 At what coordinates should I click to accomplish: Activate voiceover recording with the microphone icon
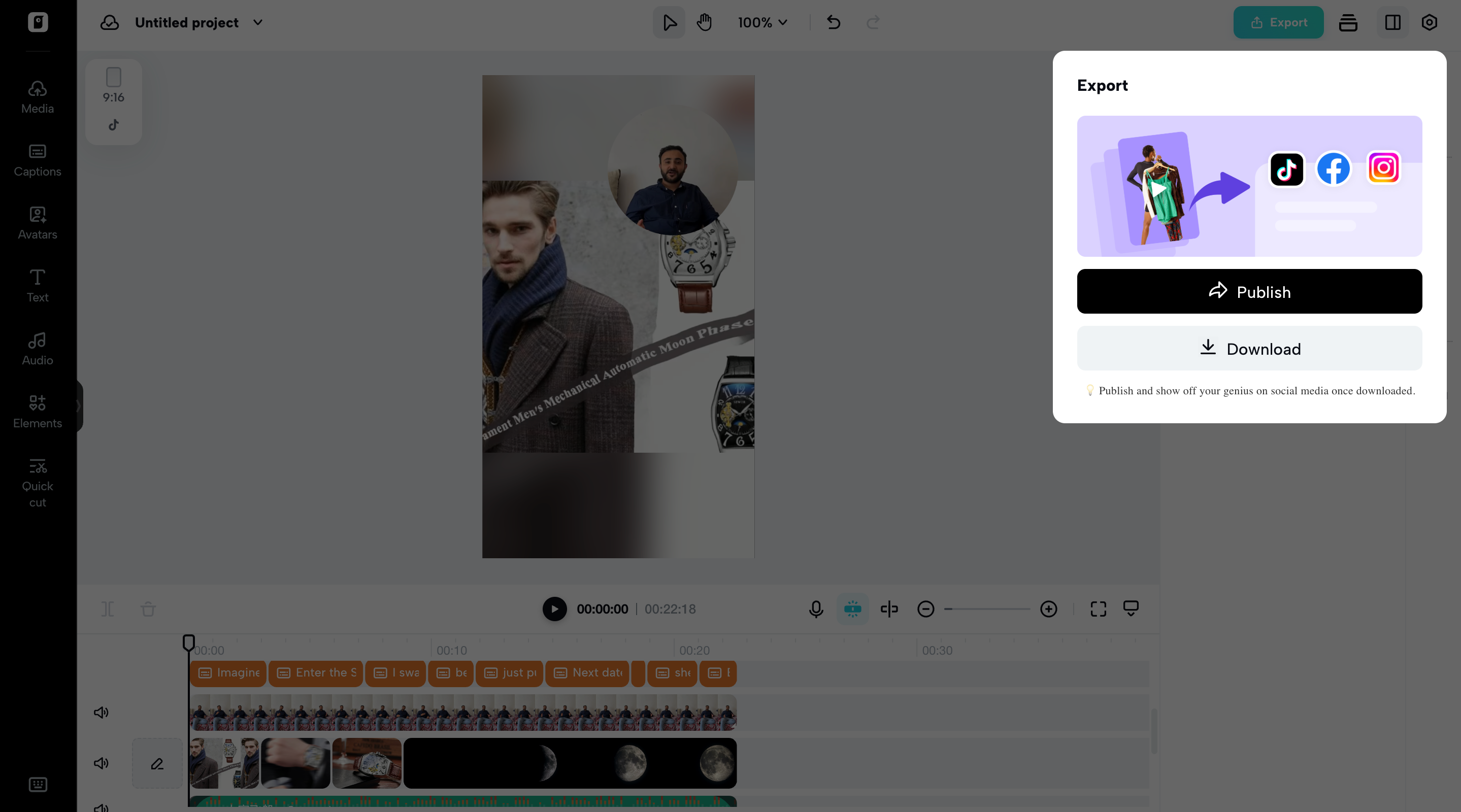point(816,609)
